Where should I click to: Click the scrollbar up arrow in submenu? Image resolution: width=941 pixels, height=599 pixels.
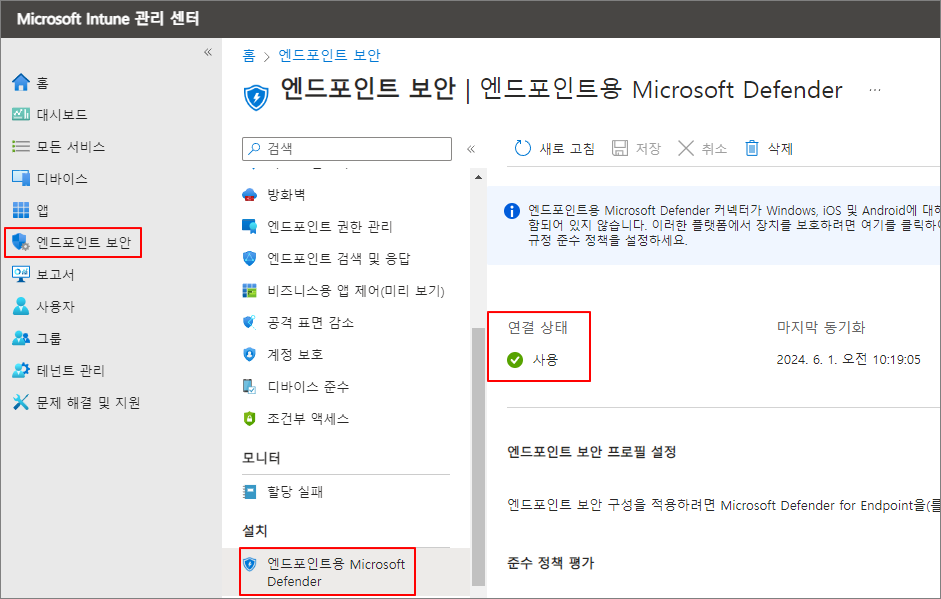coord(478,177)
